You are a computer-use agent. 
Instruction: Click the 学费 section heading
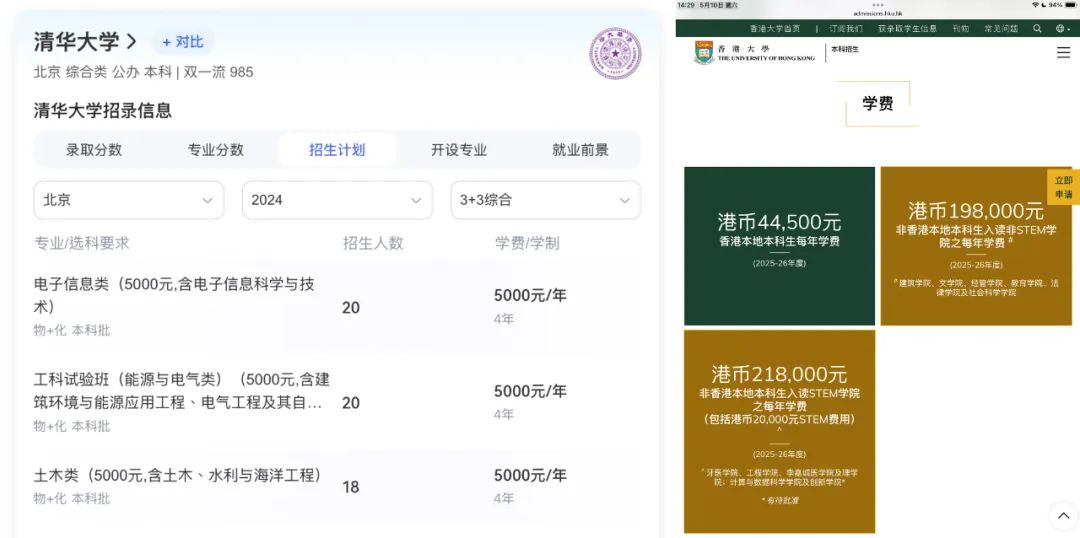click(x=878, y=103)
